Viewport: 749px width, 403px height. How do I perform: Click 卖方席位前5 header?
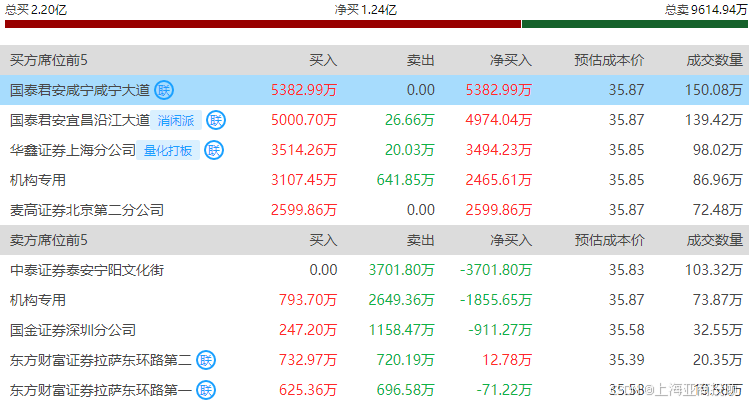coord(49,240)
